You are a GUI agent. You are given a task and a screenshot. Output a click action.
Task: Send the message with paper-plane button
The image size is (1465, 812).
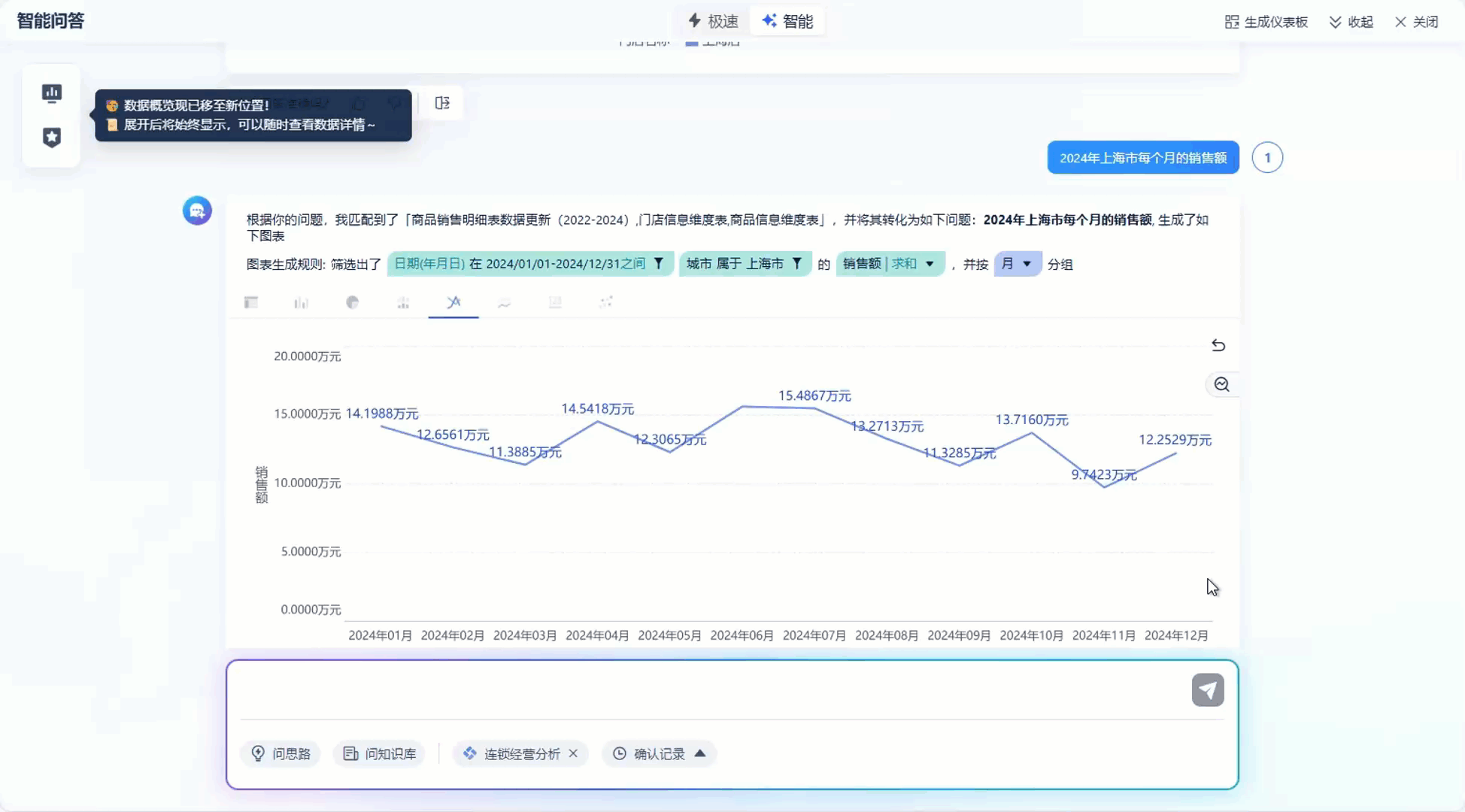pyautogui.click(x=1207, y=689)
